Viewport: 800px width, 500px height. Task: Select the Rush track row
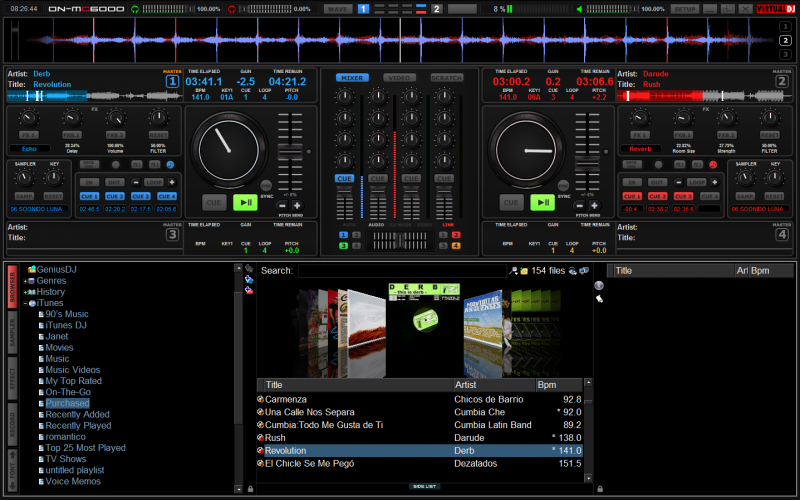[419, 438]
